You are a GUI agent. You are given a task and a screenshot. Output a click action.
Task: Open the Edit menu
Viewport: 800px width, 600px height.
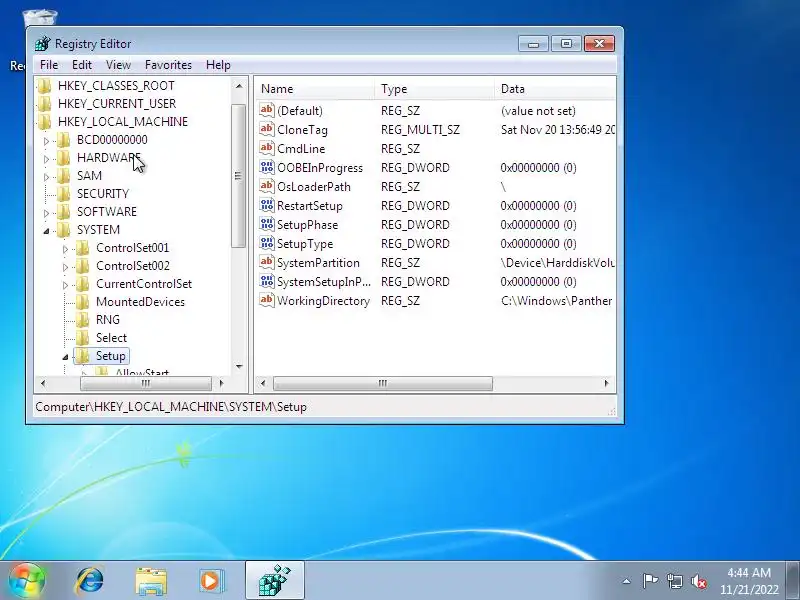coord(82,65)
